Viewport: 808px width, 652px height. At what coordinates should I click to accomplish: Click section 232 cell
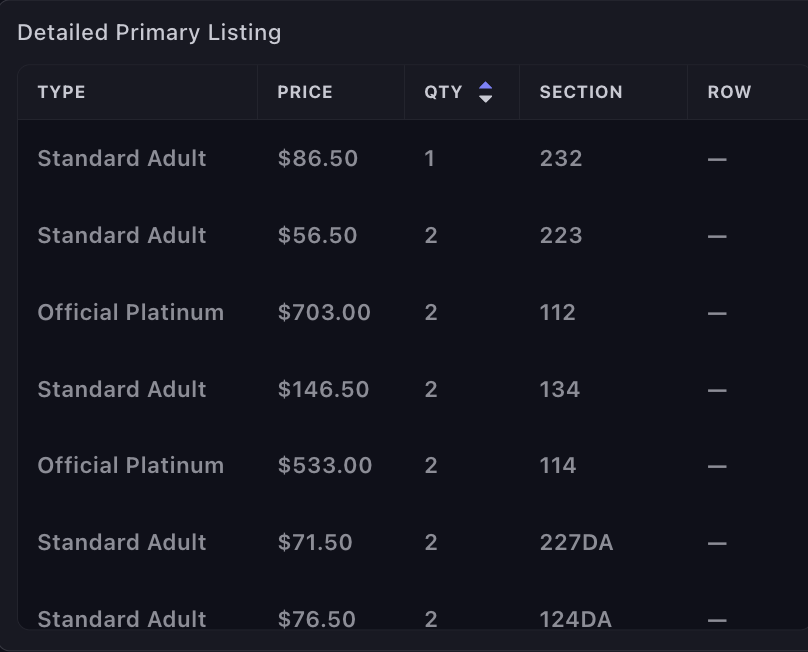[x=561, y=159]
